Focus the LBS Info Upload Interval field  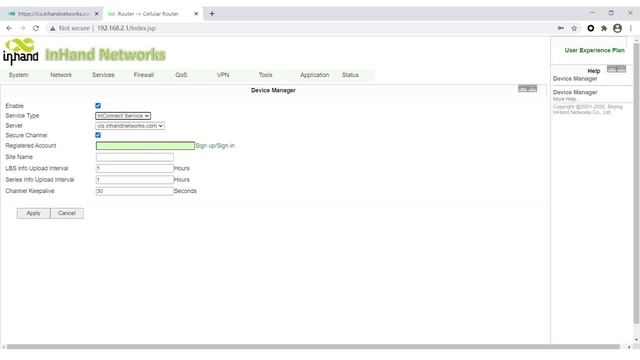135,169
